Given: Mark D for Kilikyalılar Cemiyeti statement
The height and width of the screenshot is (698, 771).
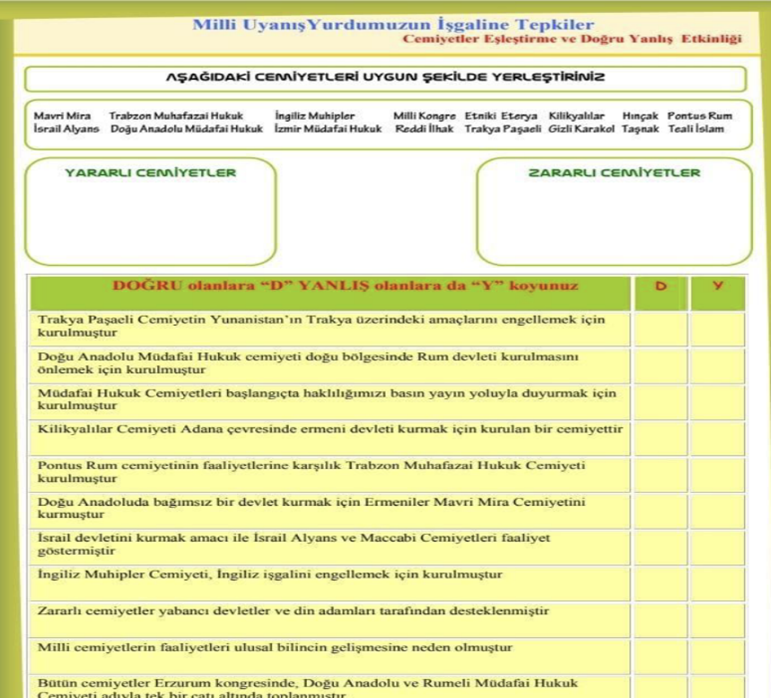Looking at the screenshot, I should [660, 438].
